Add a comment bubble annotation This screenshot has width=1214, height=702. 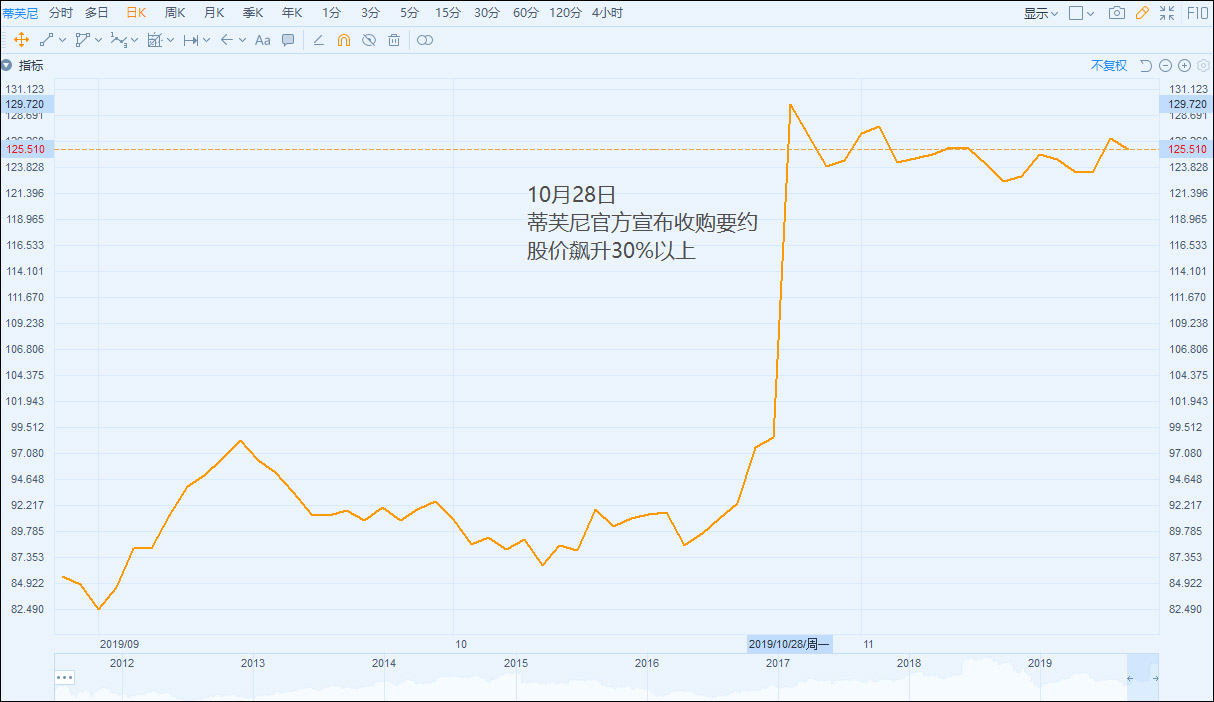click(288, 40)
